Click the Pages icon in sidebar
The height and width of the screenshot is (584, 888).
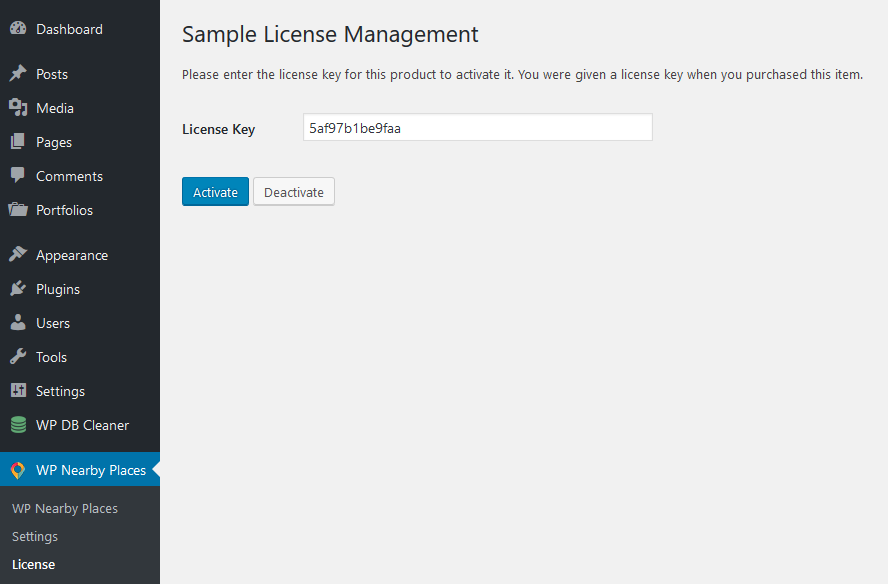pos(18,142)
